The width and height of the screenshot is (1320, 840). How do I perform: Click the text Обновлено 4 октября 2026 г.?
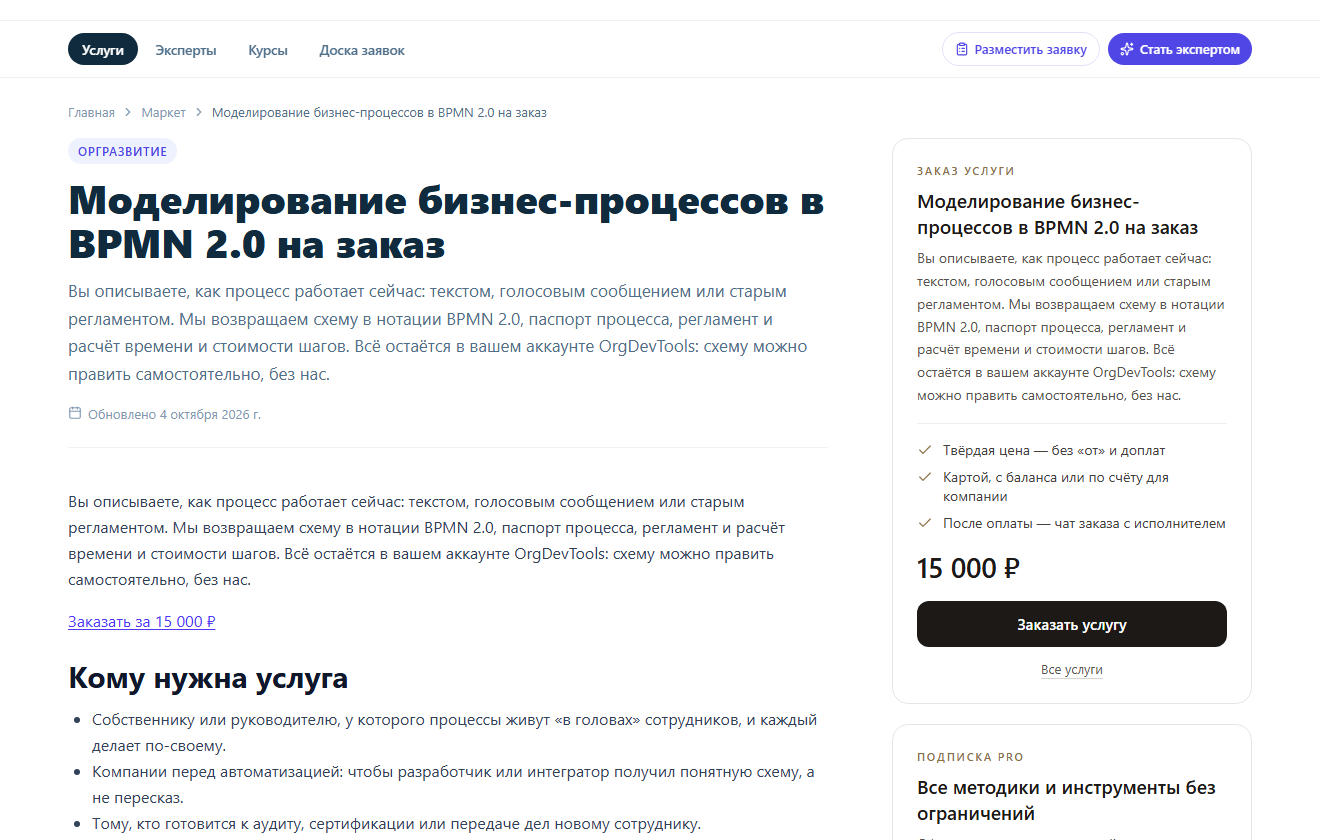[174, 414]
